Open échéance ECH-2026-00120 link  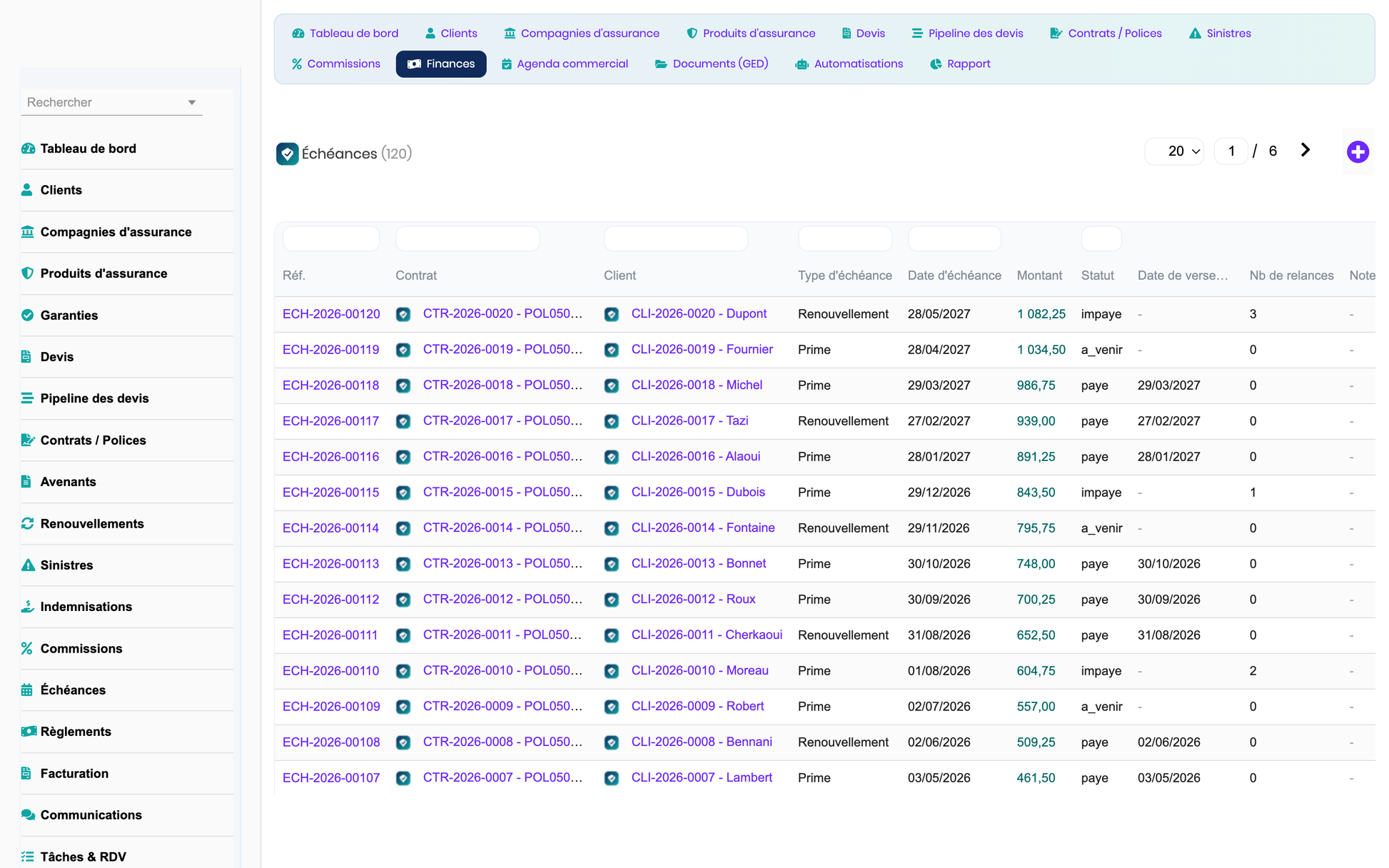click(331, 314)
